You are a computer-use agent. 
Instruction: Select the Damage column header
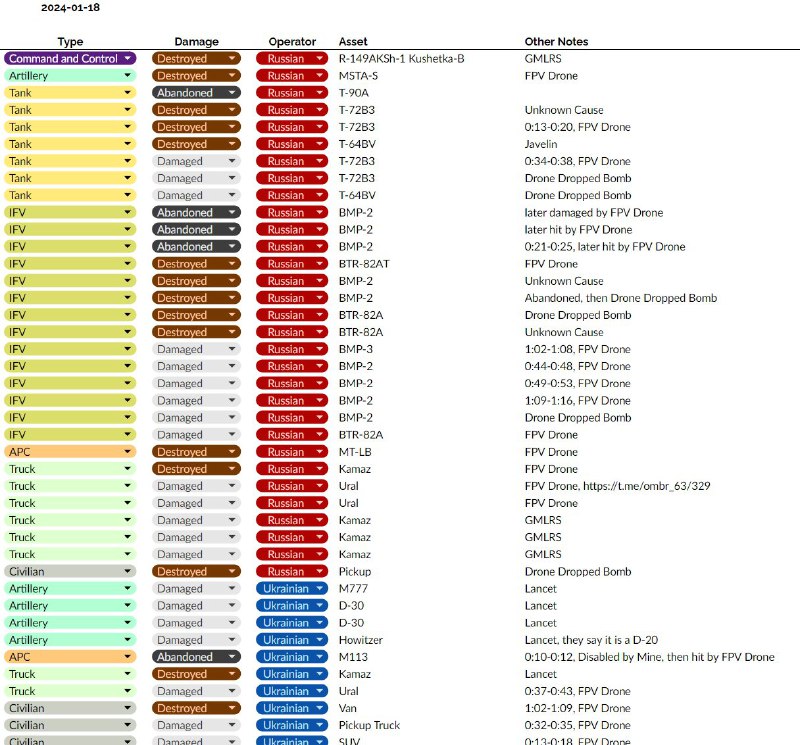[196, 42]
